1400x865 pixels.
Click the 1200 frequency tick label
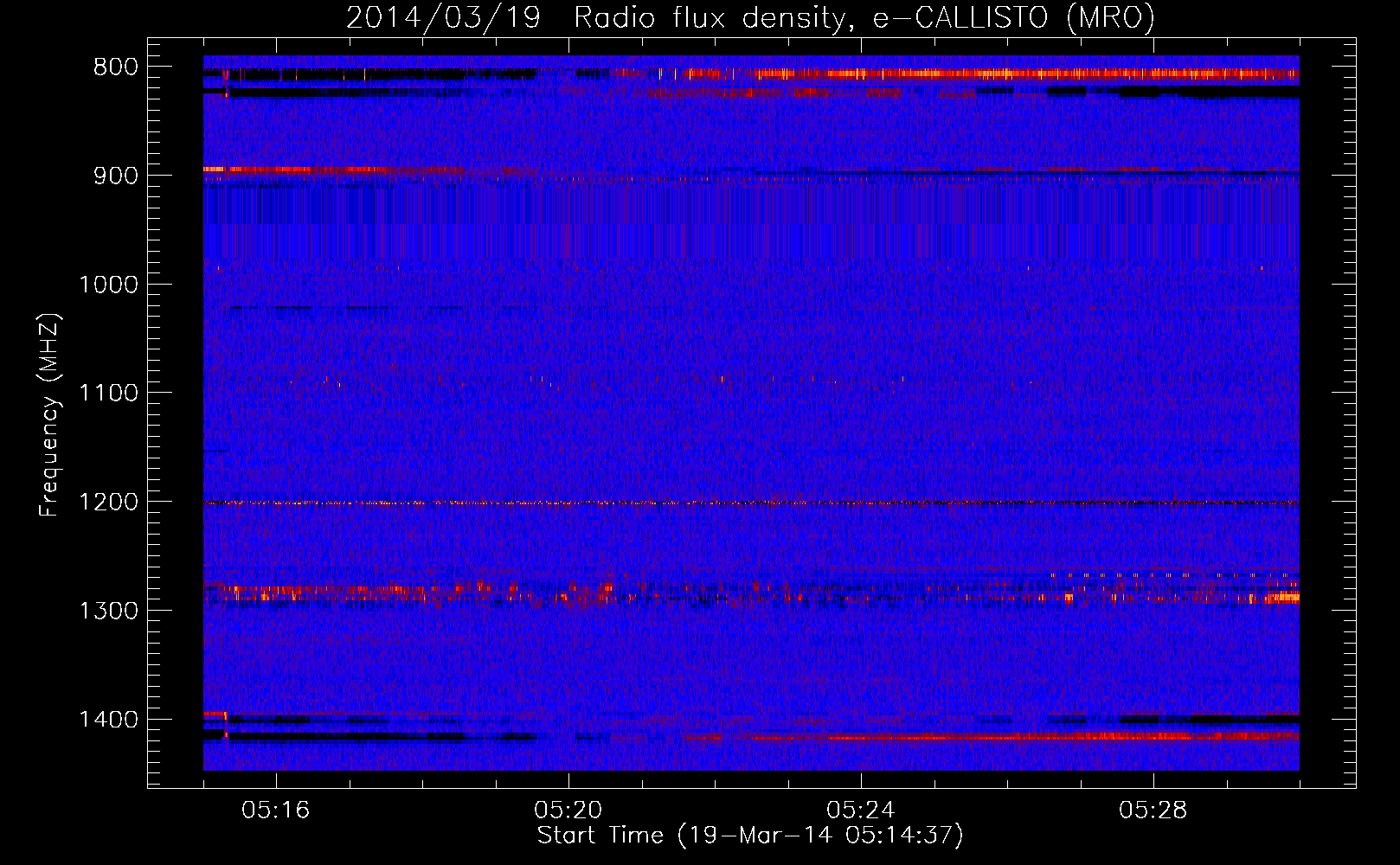click(x=108, y=503)
